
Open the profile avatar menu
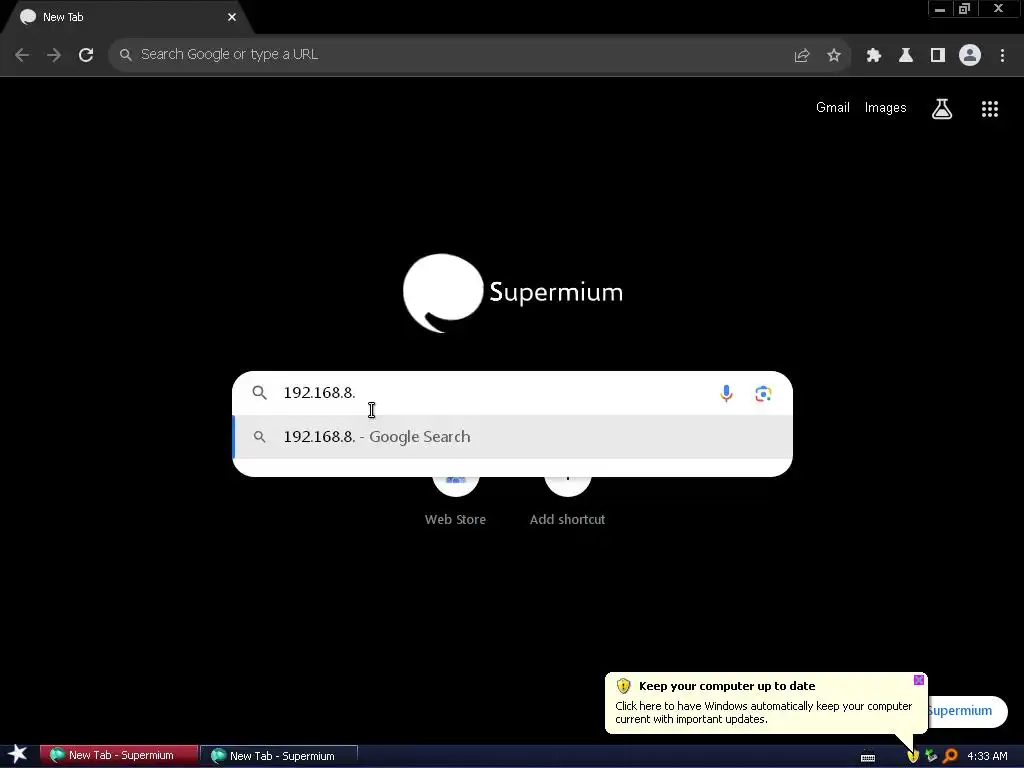click(x=970, y=55)
